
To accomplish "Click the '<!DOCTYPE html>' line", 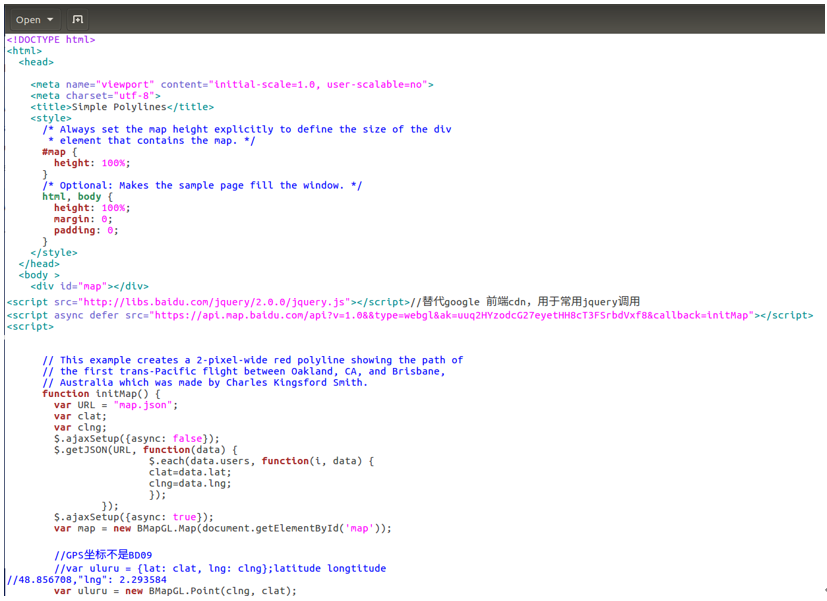I will (51, 40).
